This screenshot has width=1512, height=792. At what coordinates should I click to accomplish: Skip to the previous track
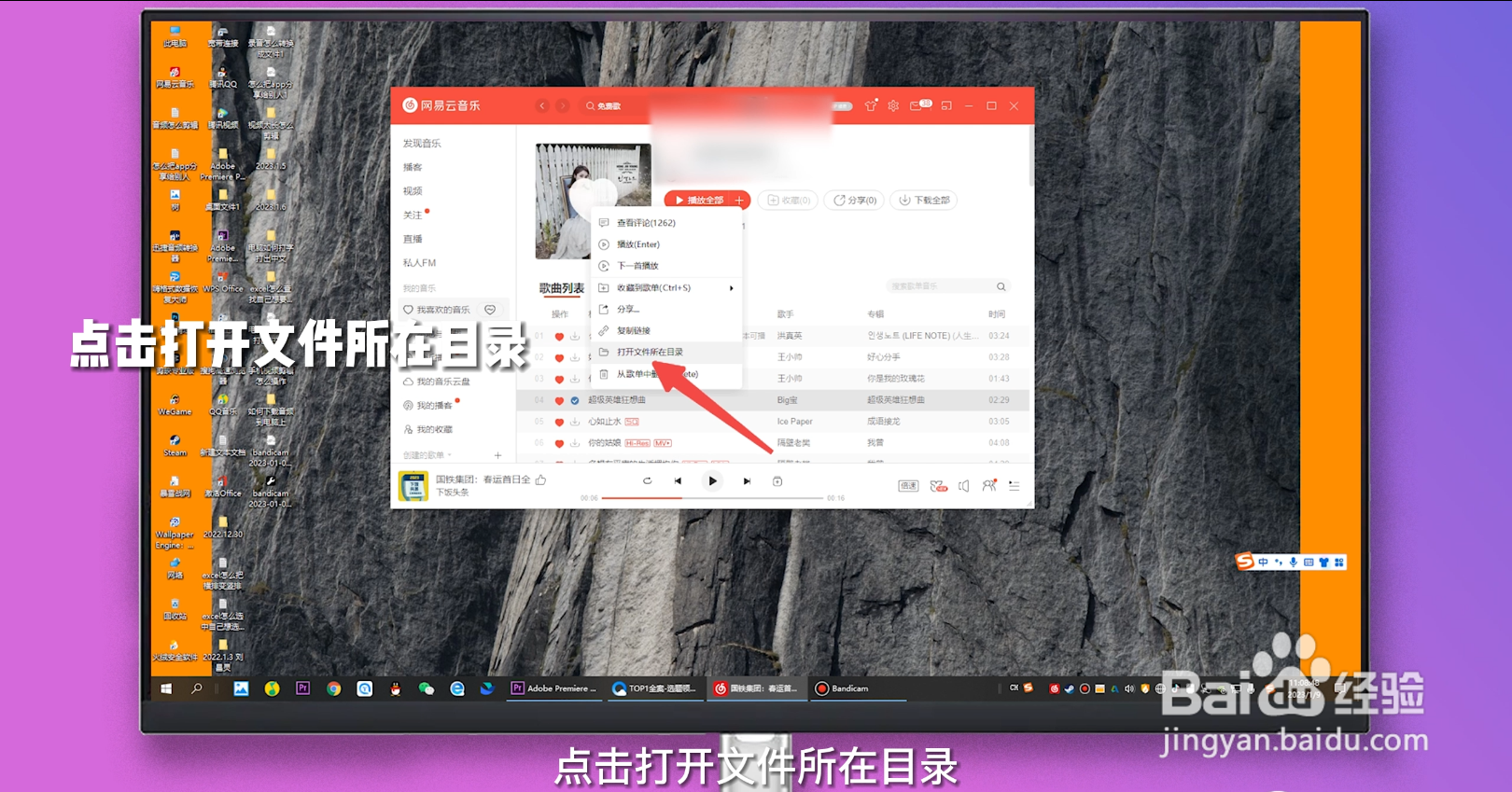tap(678, 481)
